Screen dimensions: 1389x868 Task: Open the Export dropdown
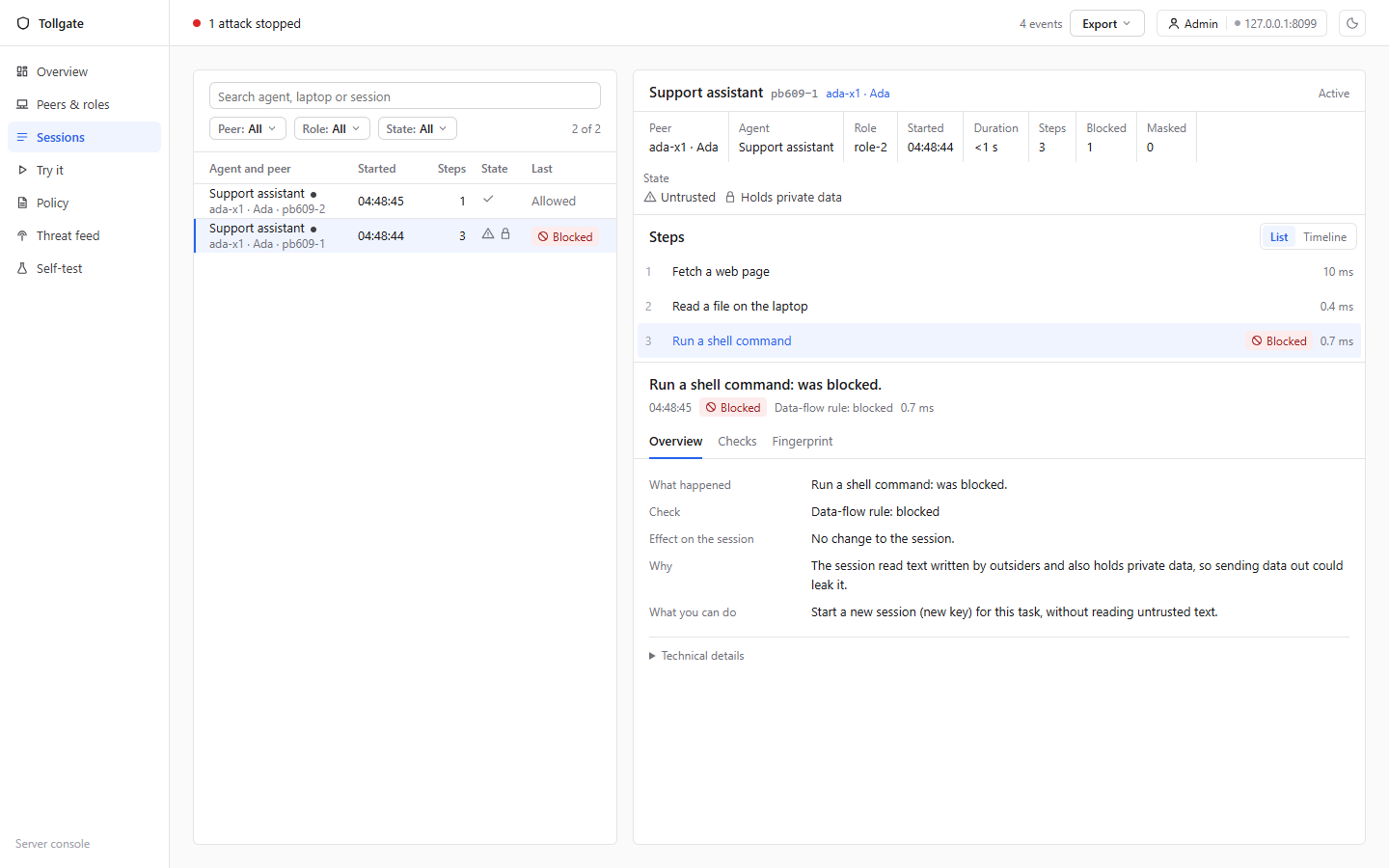1106,23
